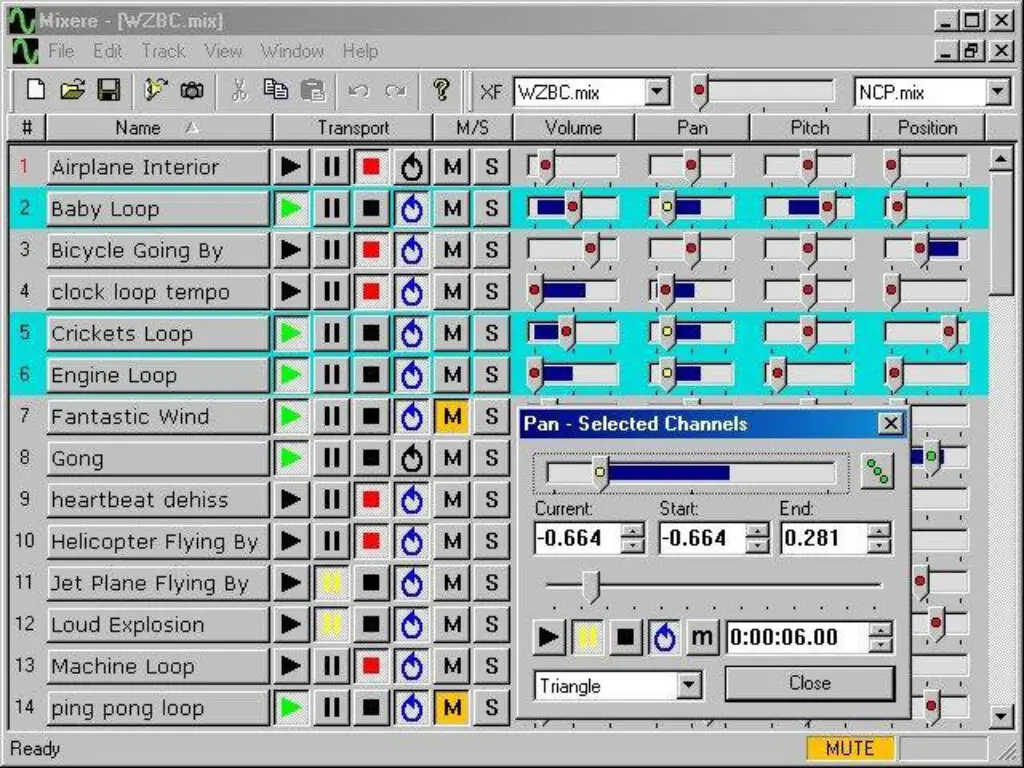This screenshot has width=1024, height=768.
Task: Open the Track menu
Action: click(163, 51)
